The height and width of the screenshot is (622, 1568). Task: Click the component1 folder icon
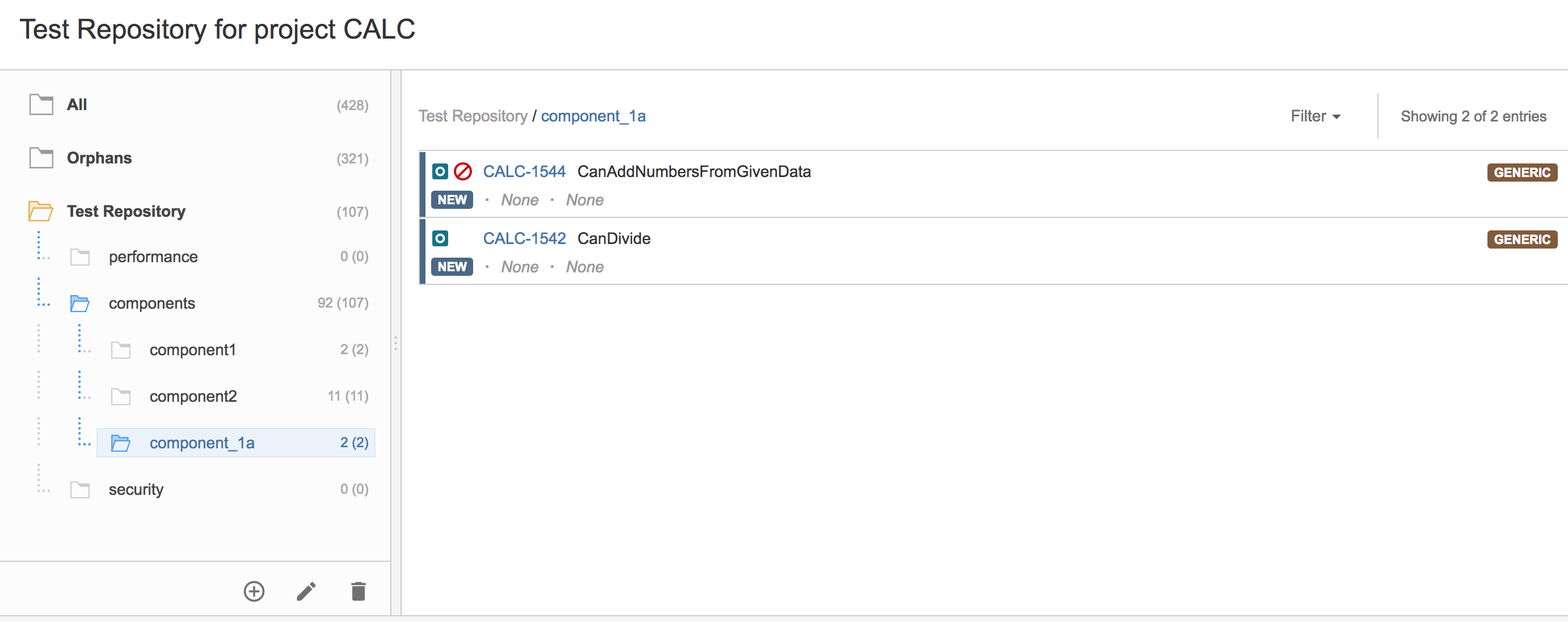[x=120, y=350]
